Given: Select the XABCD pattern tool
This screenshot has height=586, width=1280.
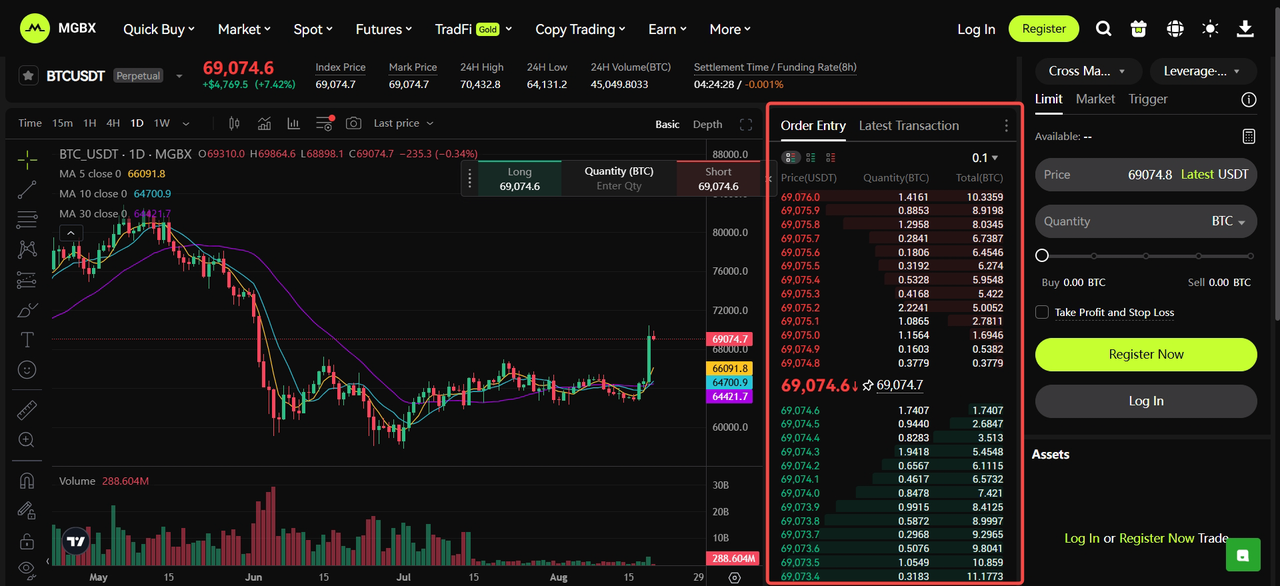Looking at the screenshot, I should point(27,249).
